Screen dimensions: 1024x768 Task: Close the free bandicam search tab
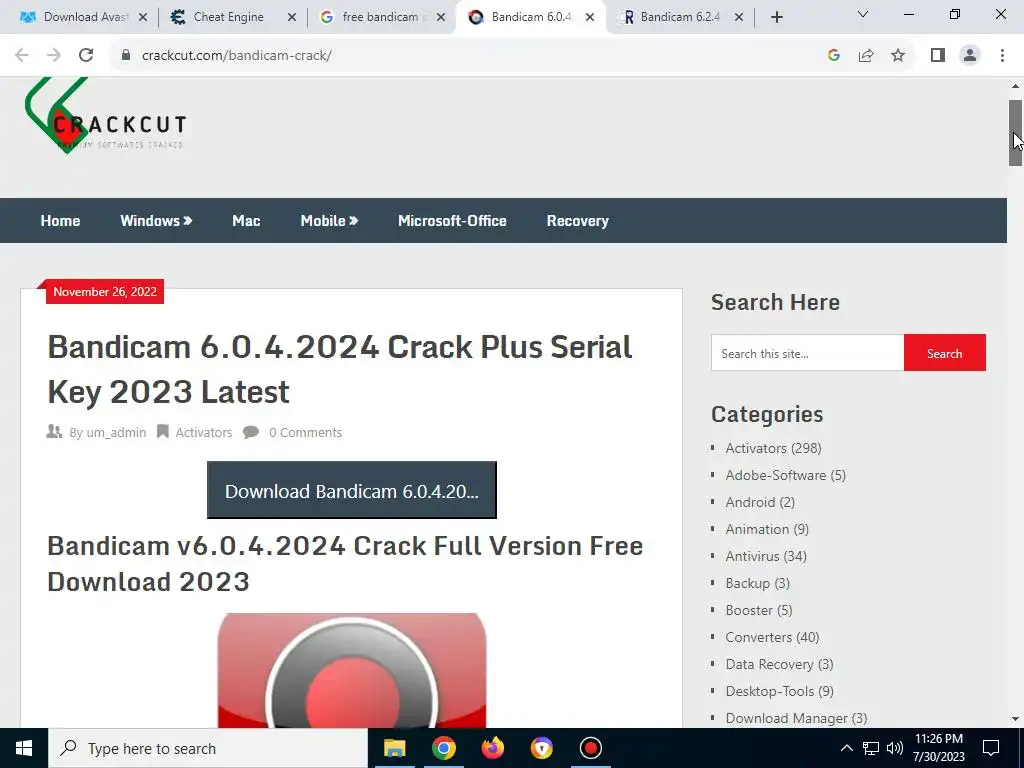441,18
